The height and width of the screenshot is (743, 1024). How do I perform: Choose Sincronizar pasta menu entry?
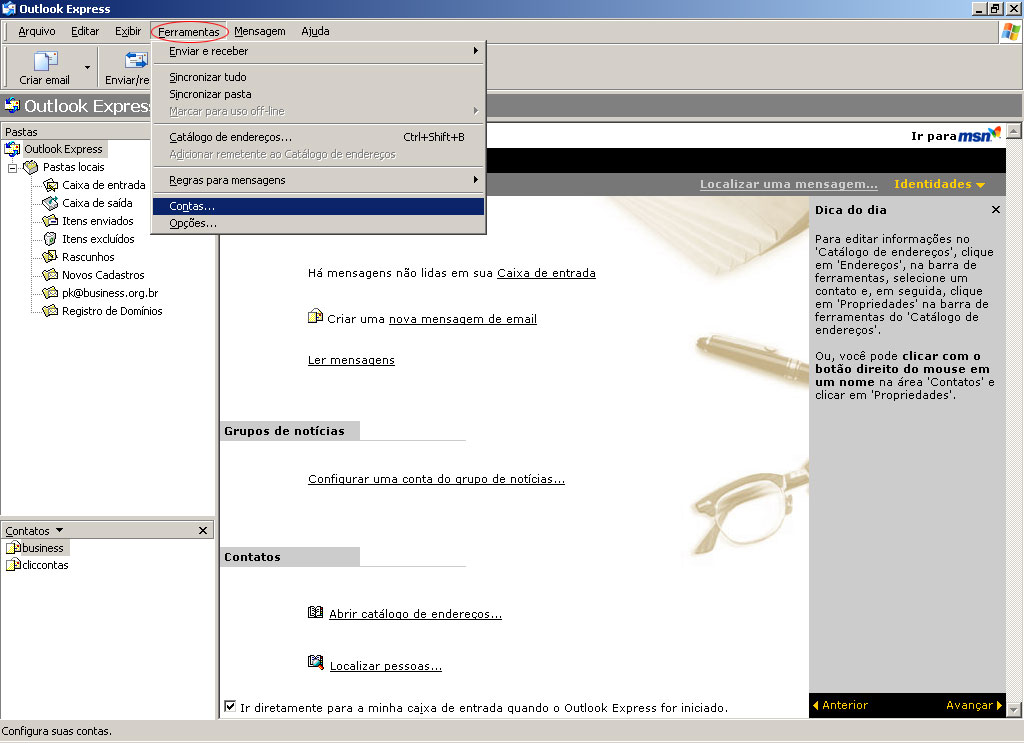pyautogui.click(x=319, y=94)
